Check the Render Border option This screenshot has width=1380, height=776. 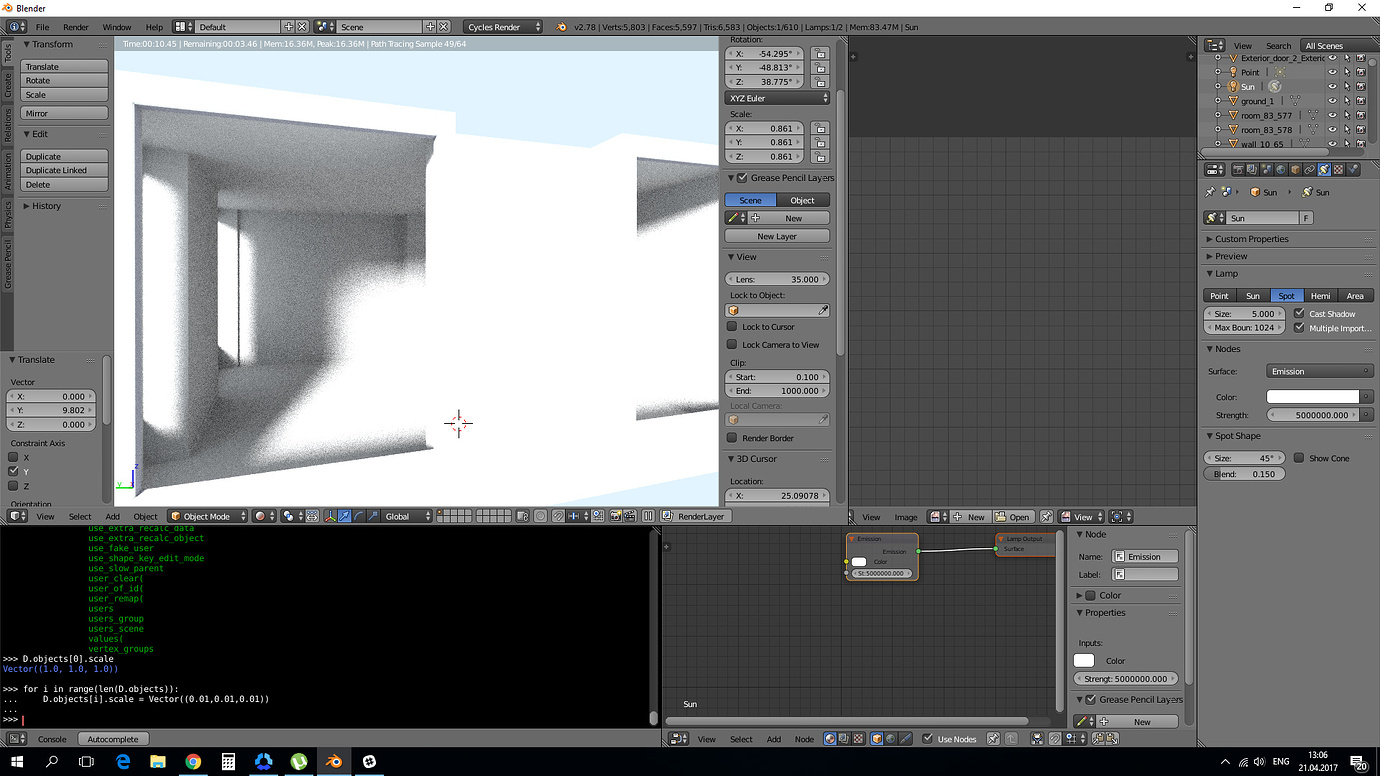732,438
